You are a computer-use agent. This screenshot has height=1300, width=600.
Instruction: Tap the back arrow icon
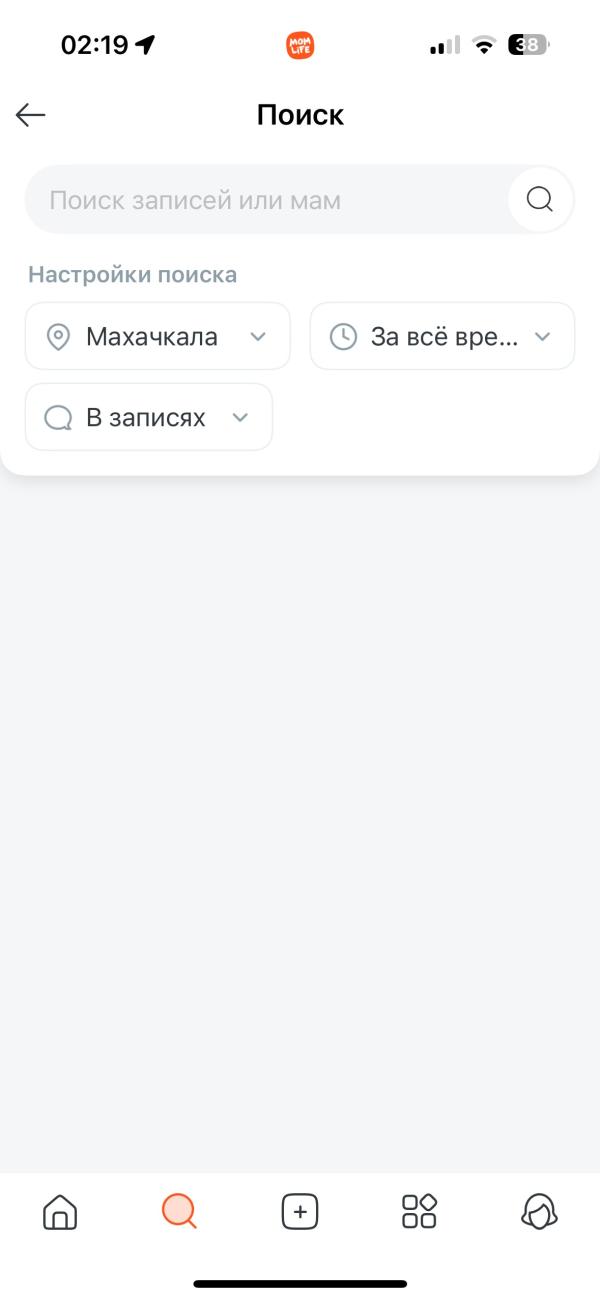click(x=31, y=115)
